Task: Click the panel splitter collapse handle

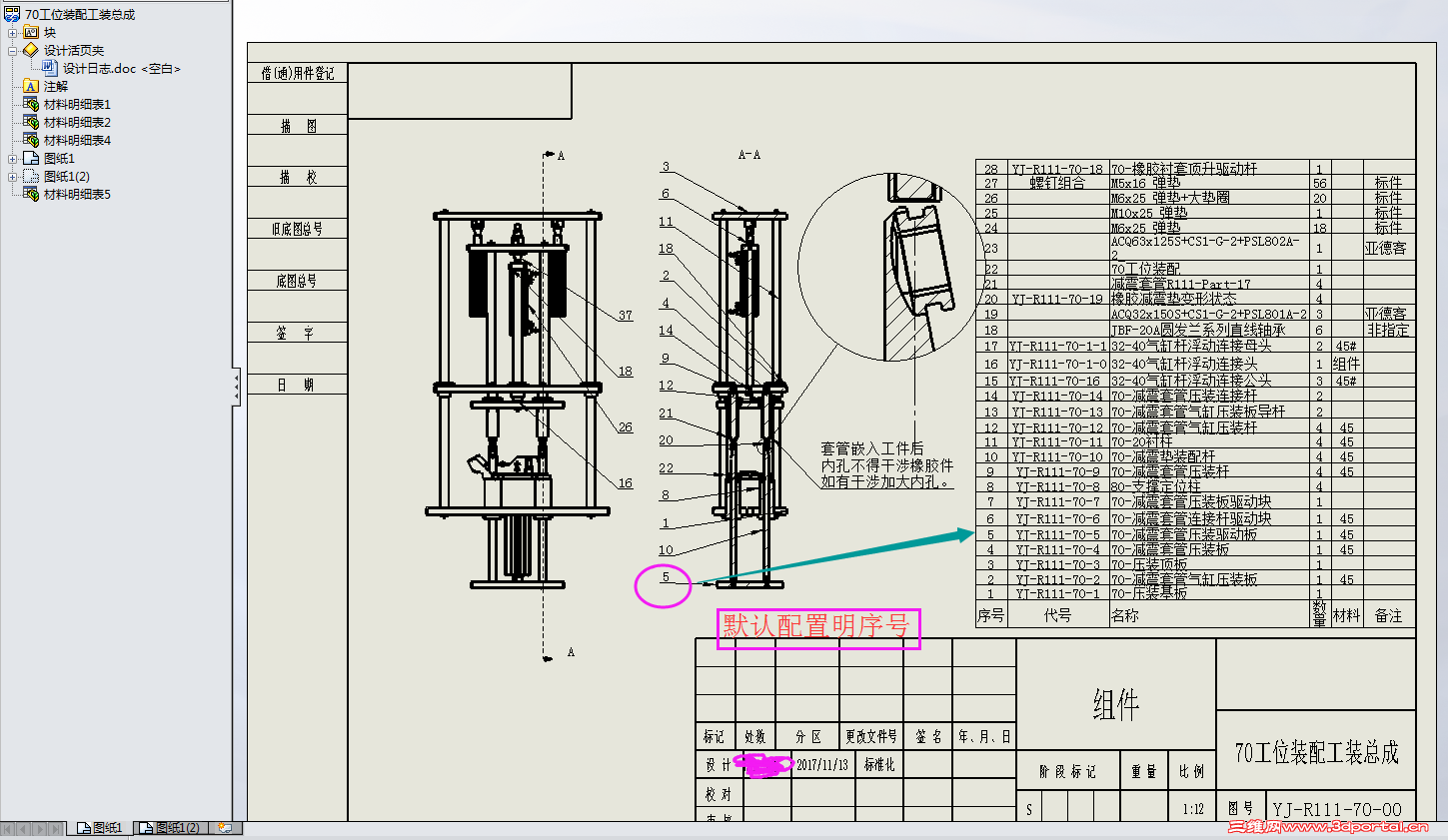Action: pos(237,386)
